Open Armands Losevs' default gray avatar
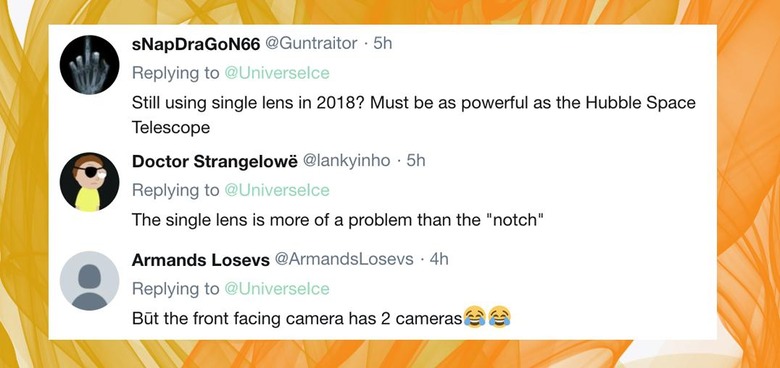The height and width of the screenshot is (368, 780). click(90, 281)
